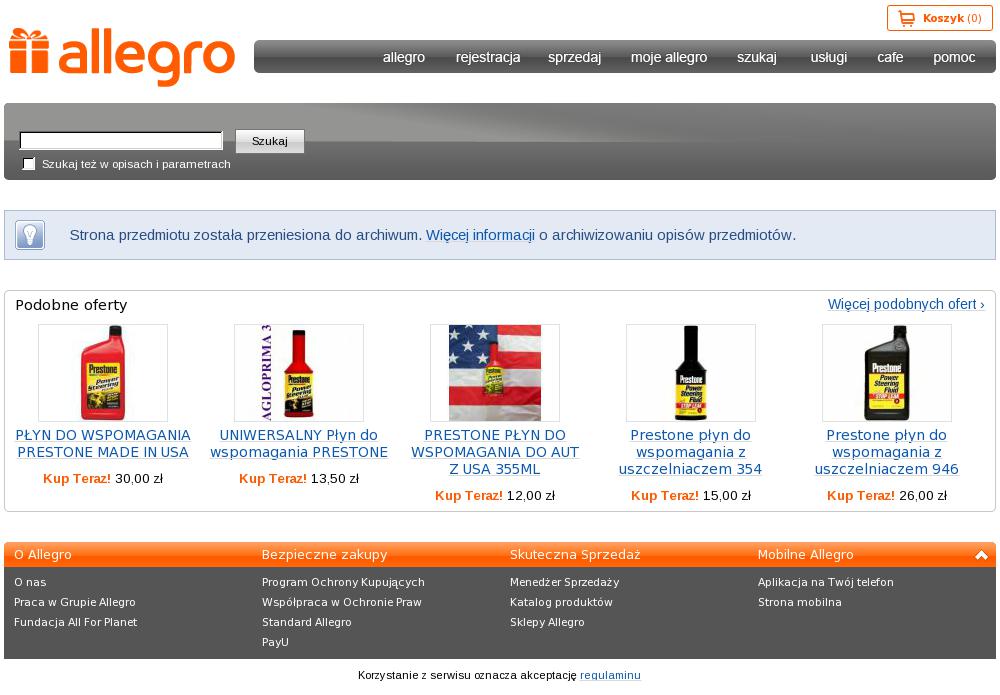
Task: Open 'PRESTONE PŁYN DO WSPOMAGANIA DO AUT' offer
Action: click(x=495, y=452)
